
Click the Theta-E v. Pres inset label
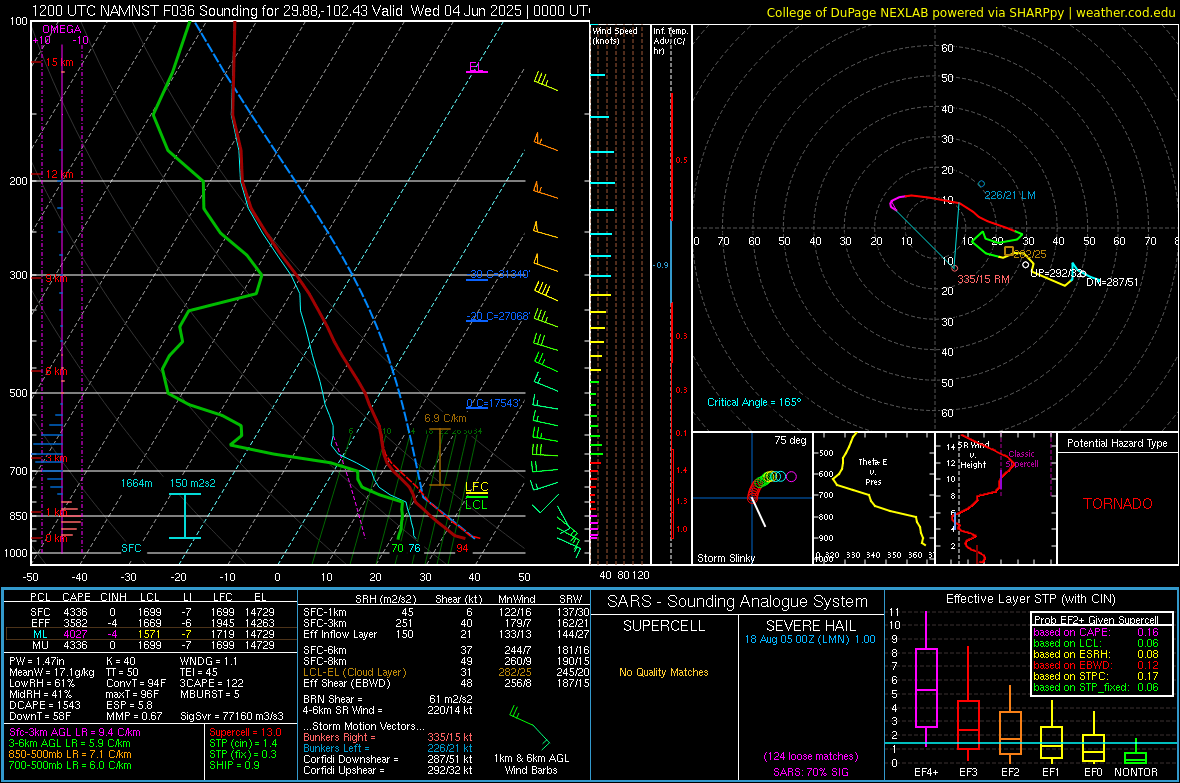(872, 471)
